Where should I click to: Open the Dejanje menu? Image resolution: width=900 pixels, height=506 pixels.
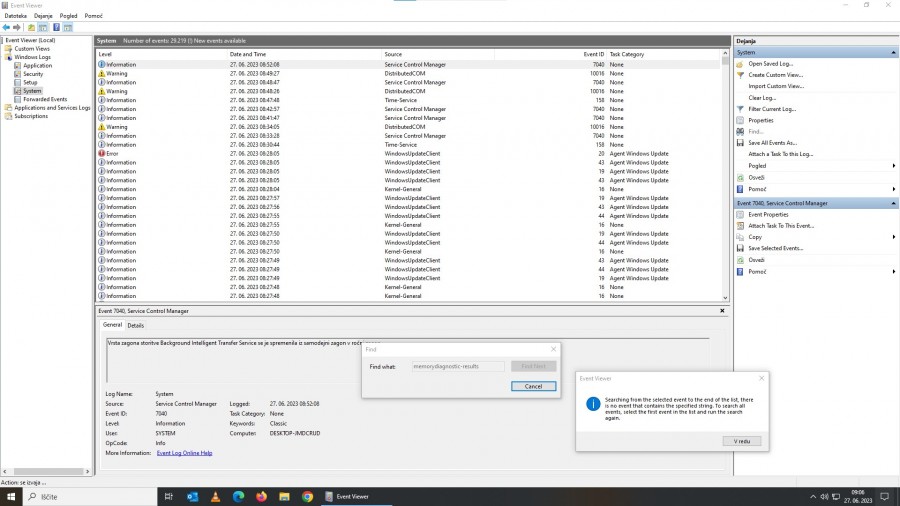pos(43,16)
